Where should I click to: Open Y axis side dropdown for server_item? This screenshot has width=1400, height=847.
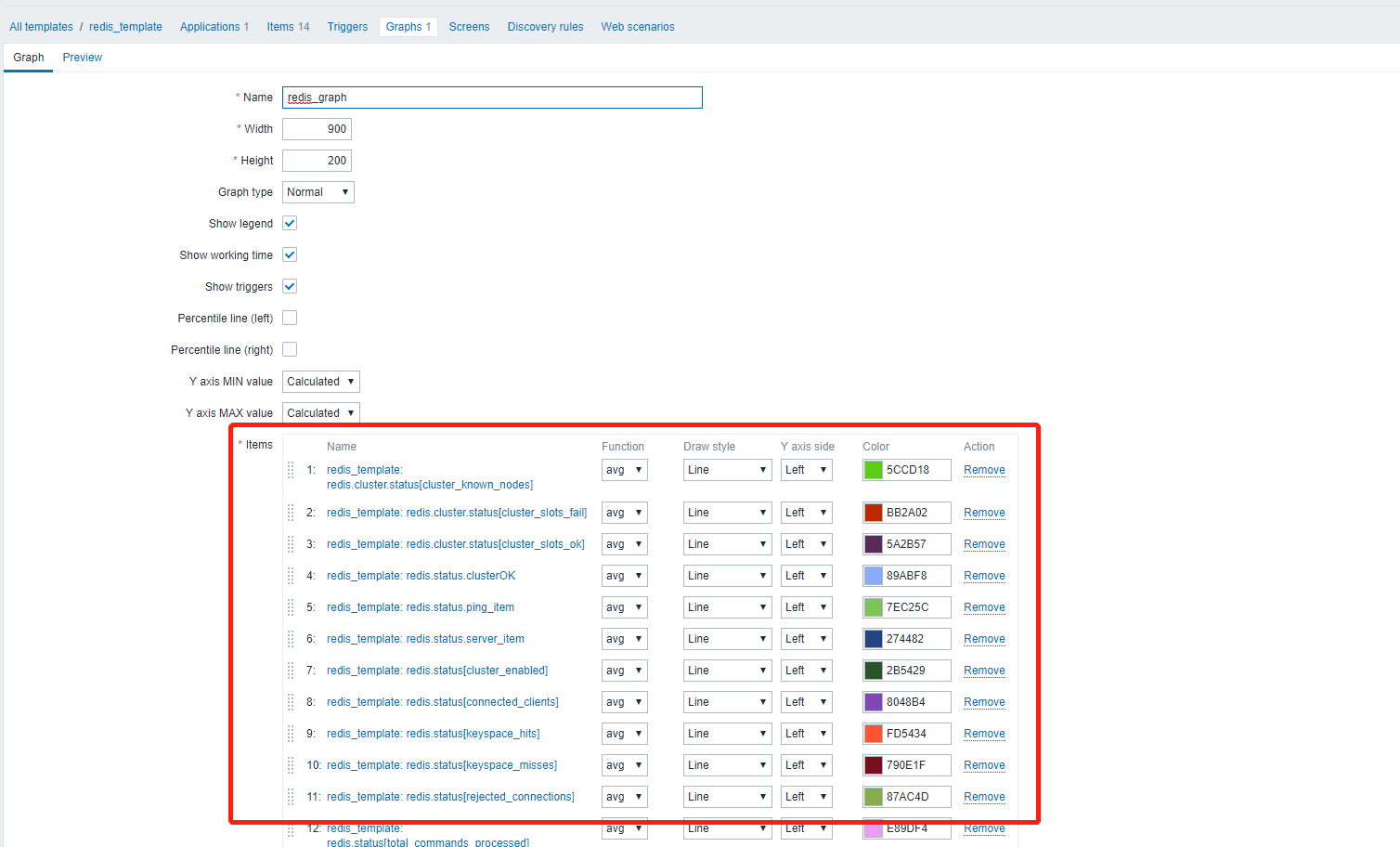[807, 639]
